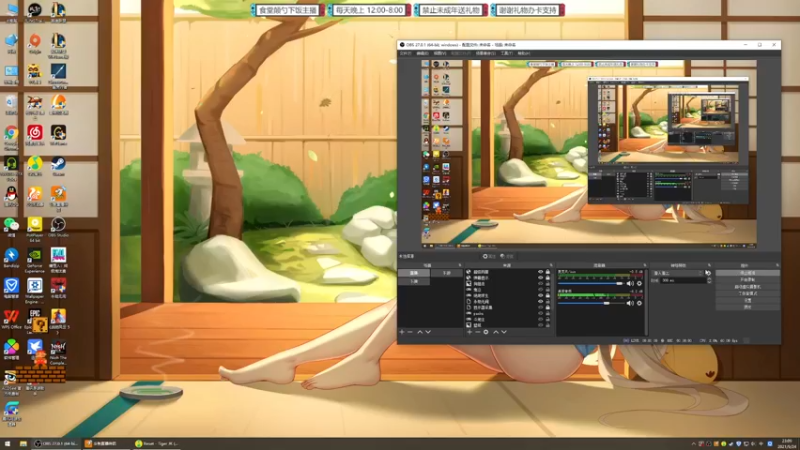Image resolution: width=800 pixels, height=450 pixels.
Task: Click the Start Recording button in Controls
Action: [x=747, y=280]
